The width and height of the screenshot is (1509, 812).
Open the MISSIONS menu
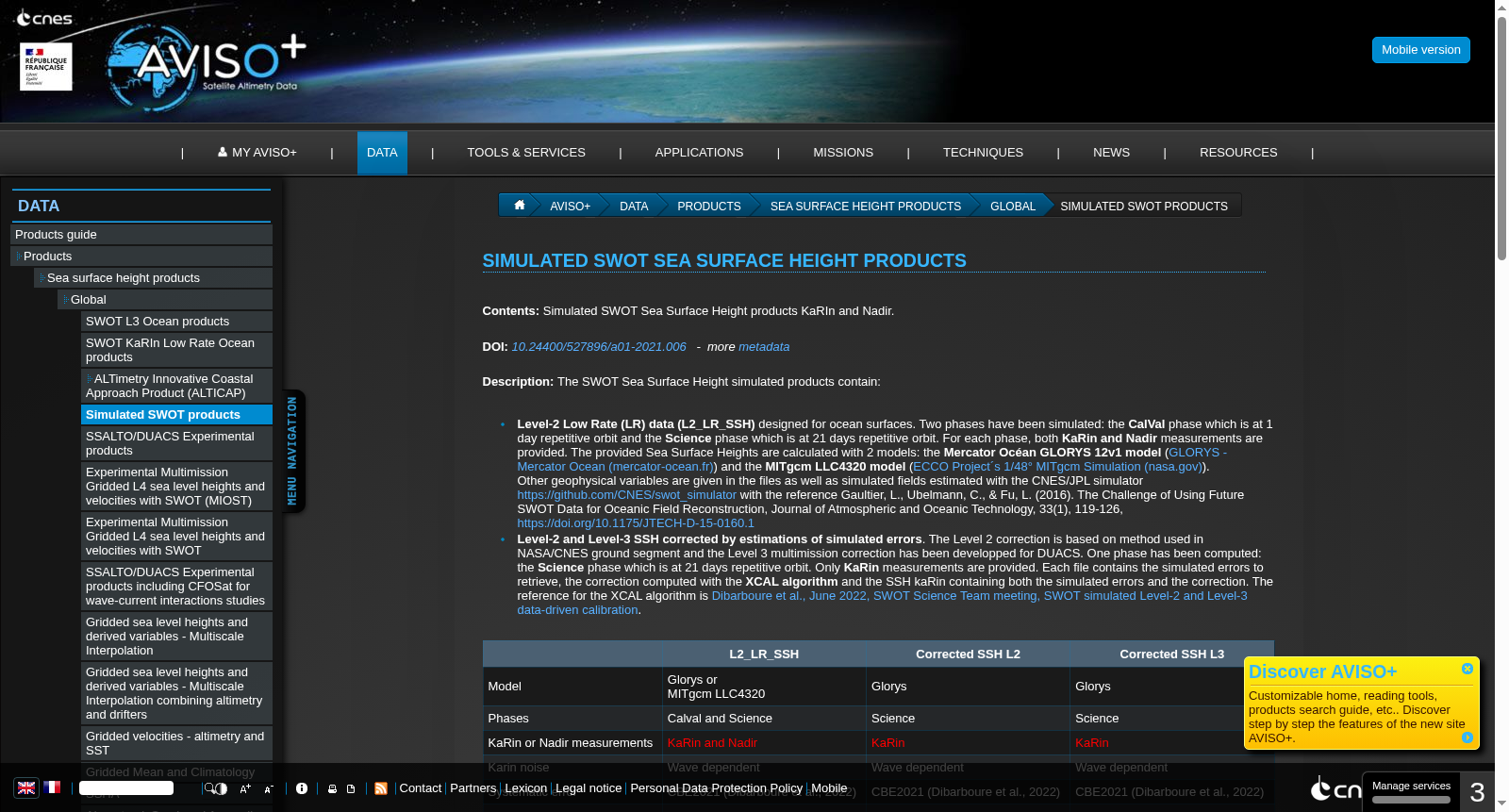(843, 153)
